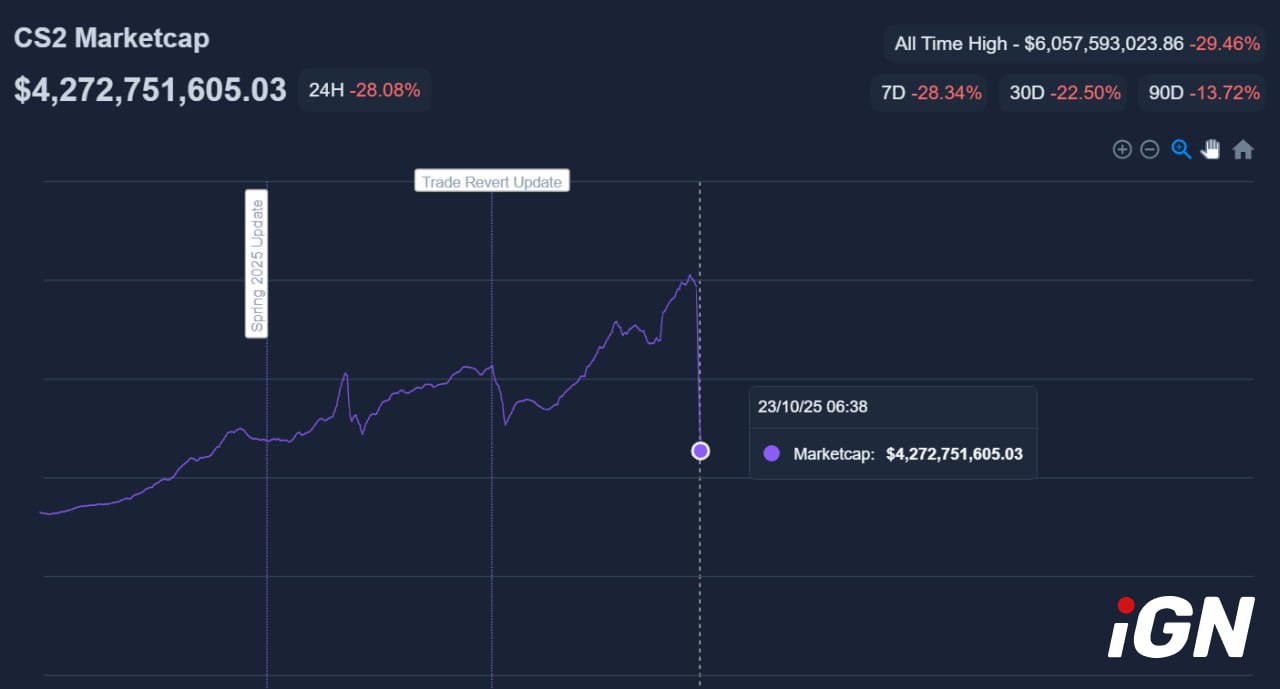Select the 24H change badge
The image size is (1280, 689).
(x=364, y=90)
